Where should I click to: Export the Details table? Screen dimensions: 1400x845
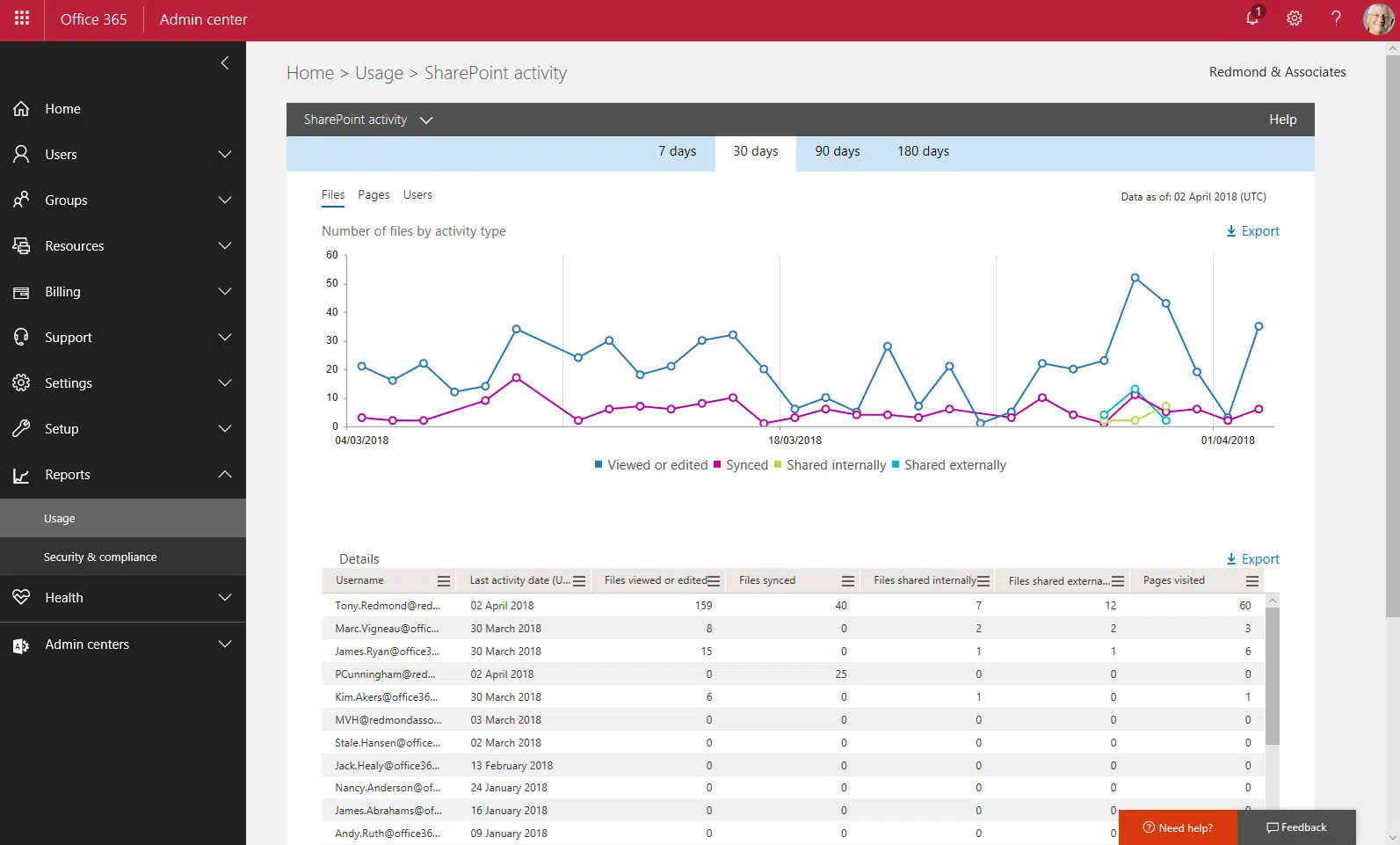click(x=1253, y=559)
